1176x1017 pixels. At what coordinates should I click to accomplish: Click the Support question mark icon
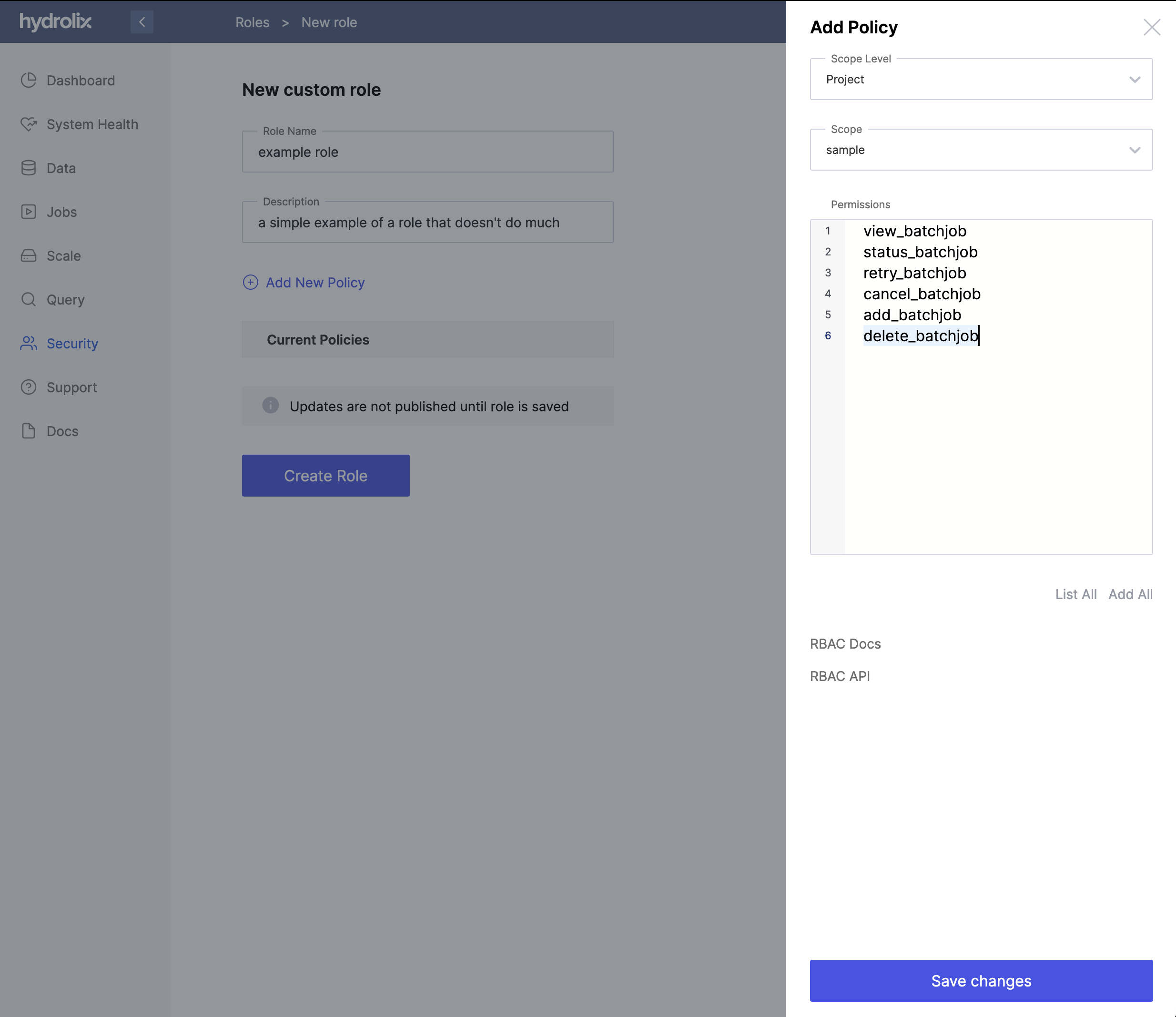[x=29, y=387]
